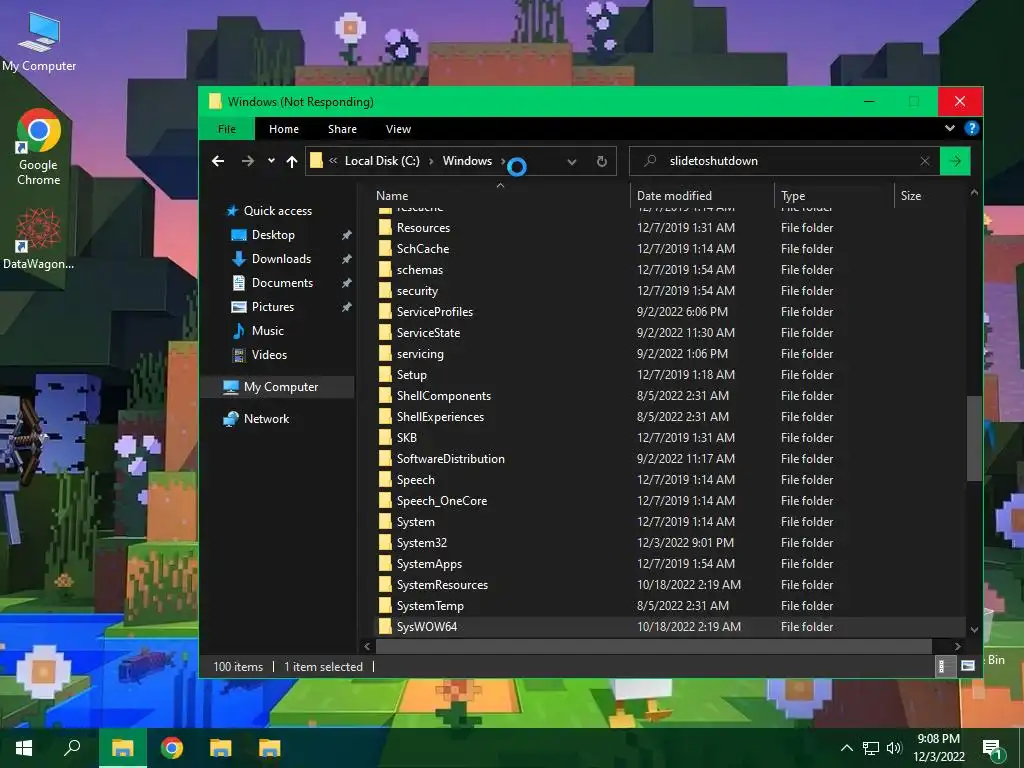The height and width of the screenshot is (768, 1024).
Task: Select the servicing folder
Action: (420, 353)
